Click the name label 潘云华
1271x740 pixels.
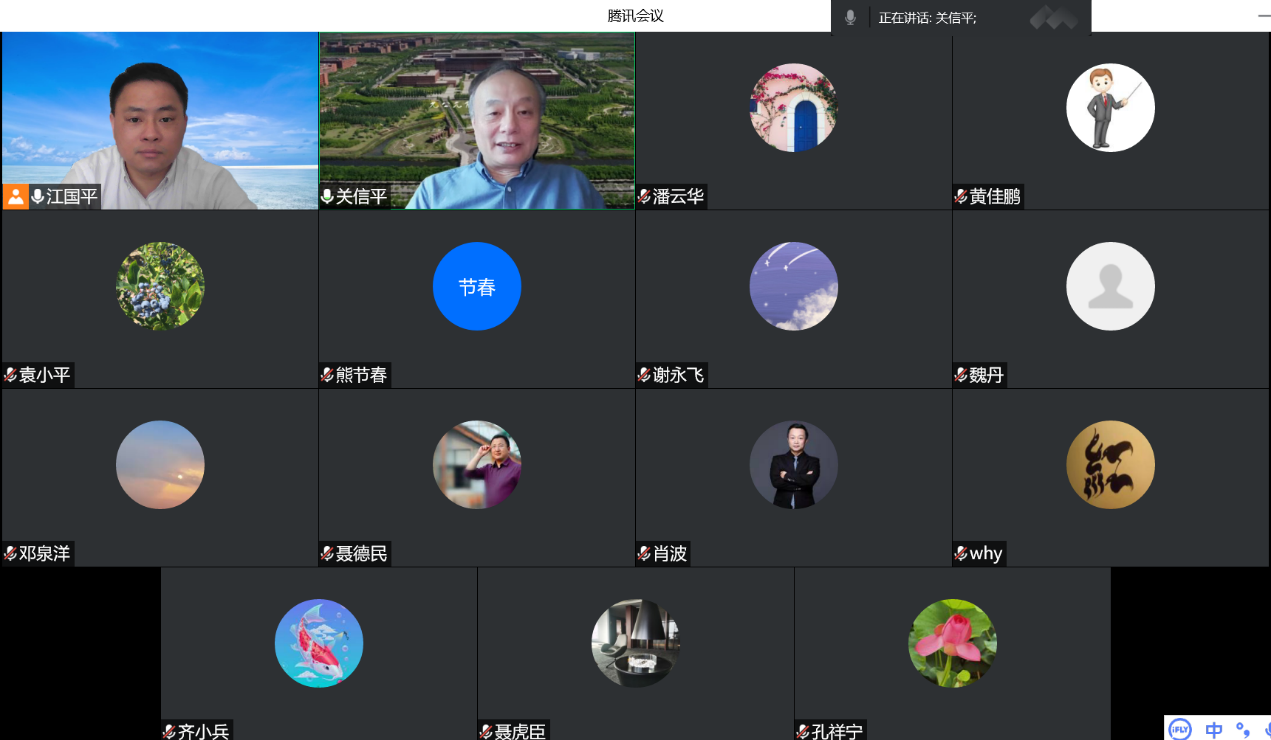tap(678, 197)
